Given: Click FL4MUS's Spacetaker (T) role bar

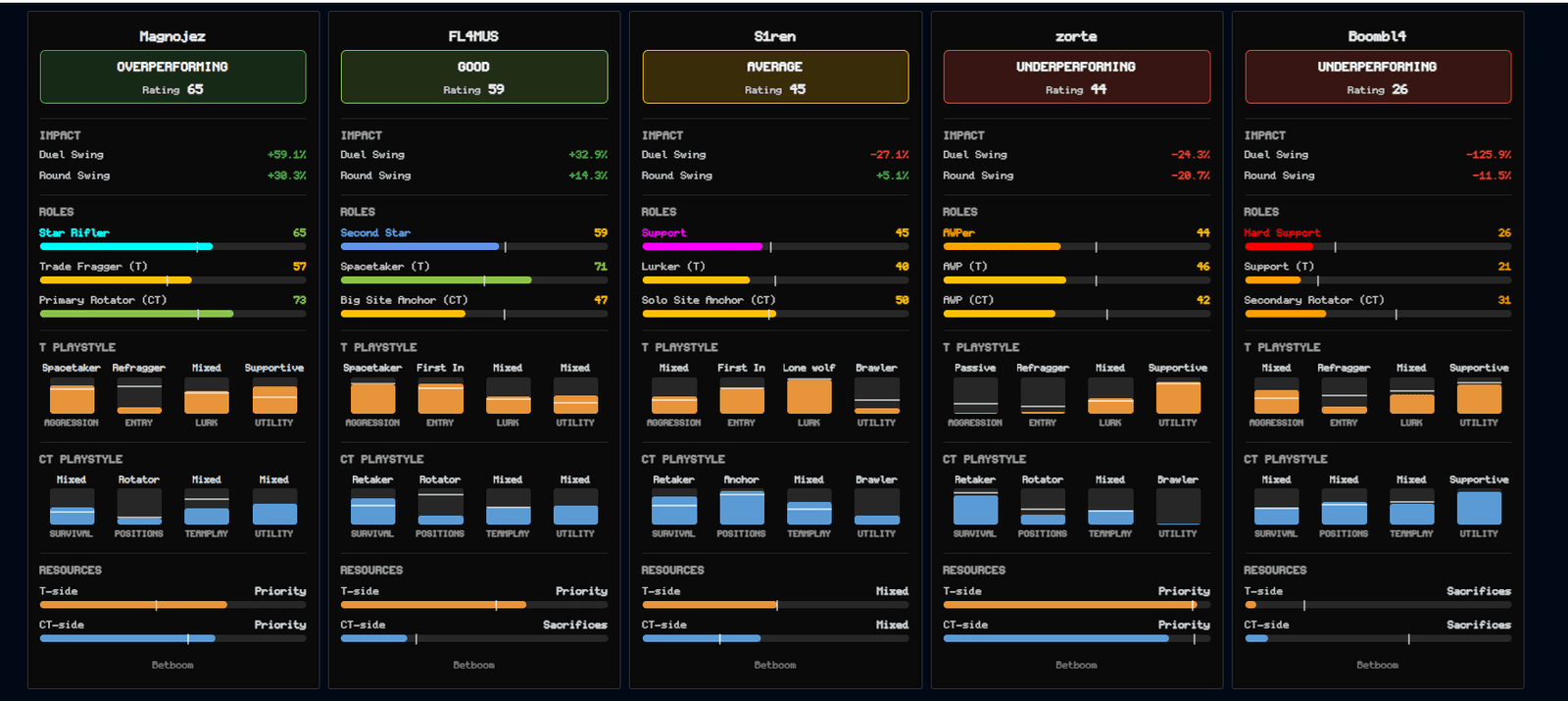Looking at the screenshot, I should point(473,279).
